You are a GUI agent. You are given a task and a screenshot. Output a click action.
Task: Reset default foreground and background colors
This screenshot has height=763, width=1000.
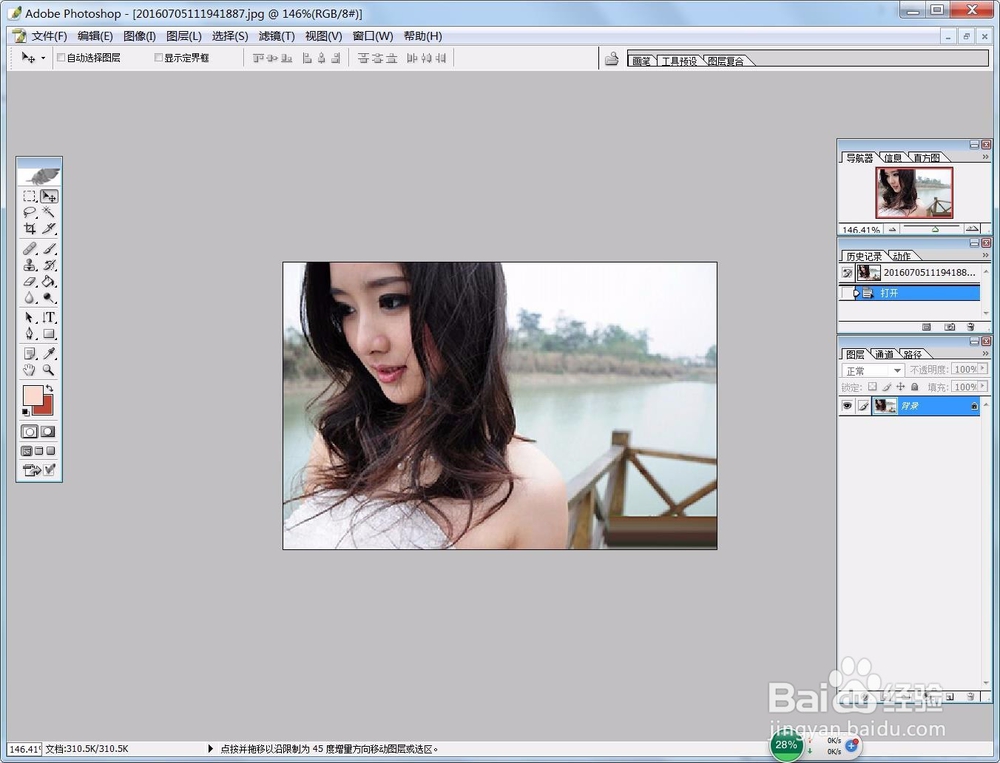click(x=26, y=412)
